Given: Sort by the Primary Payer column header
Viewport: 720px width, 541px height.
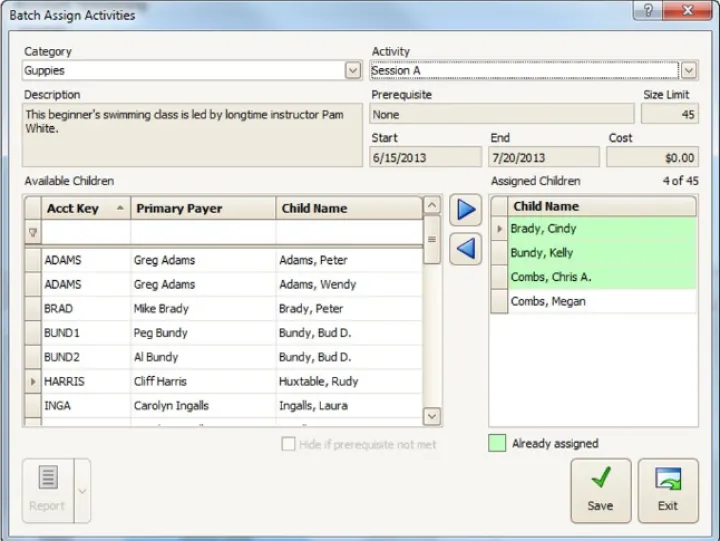Looking at the screenshot, I should click(203, 208).
